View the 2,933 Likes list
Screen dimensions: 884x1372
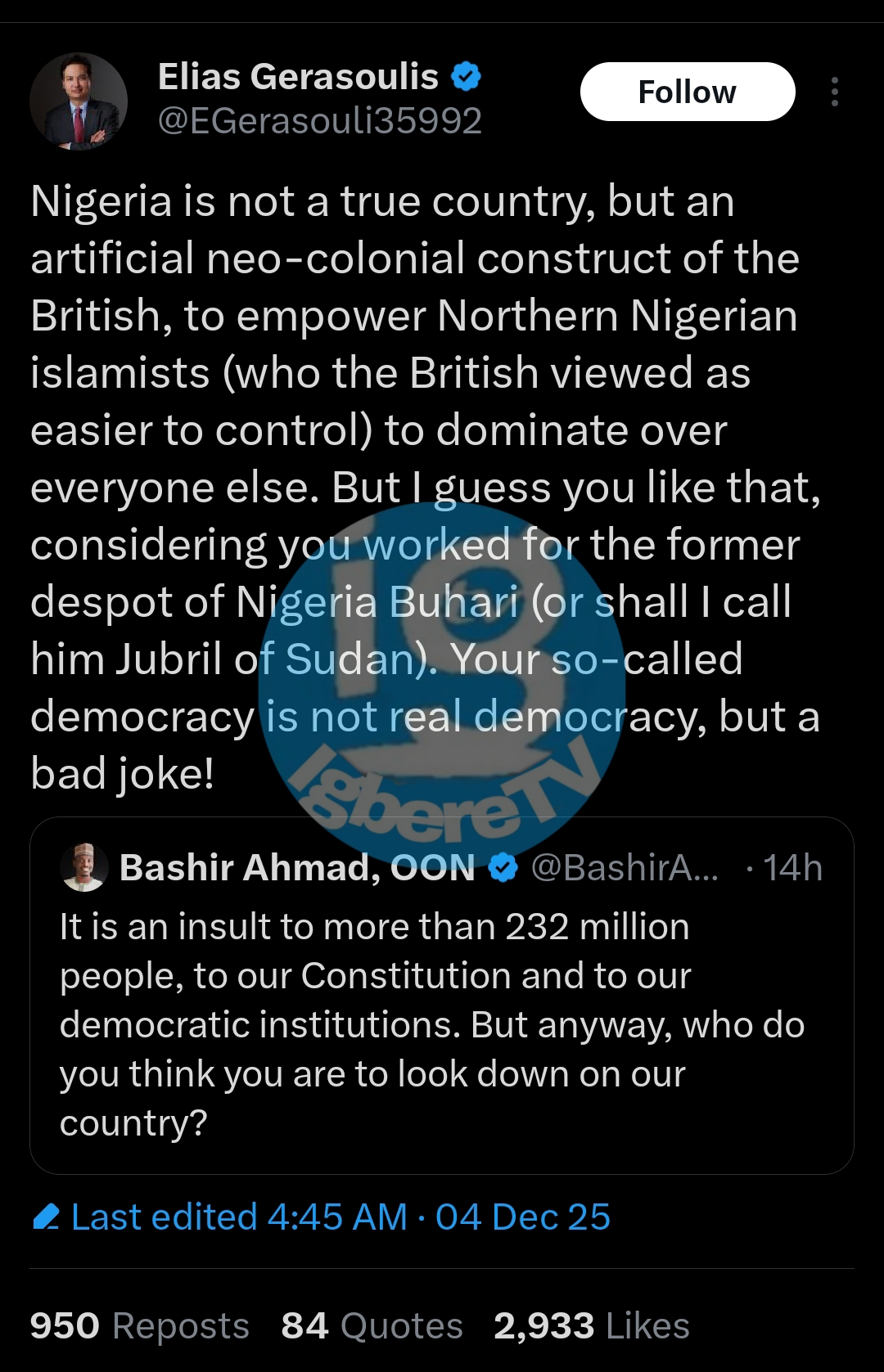(x=591, y=1325)
